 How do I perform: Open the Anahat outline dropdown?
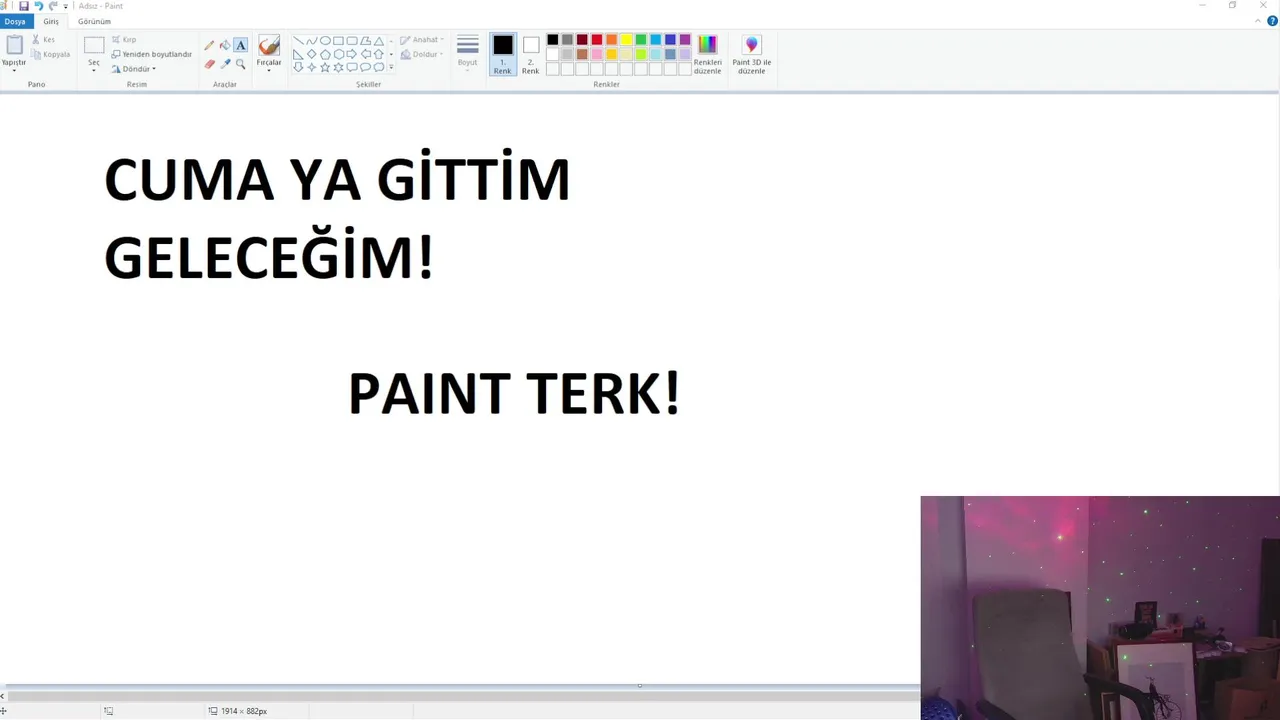[422, 40]
